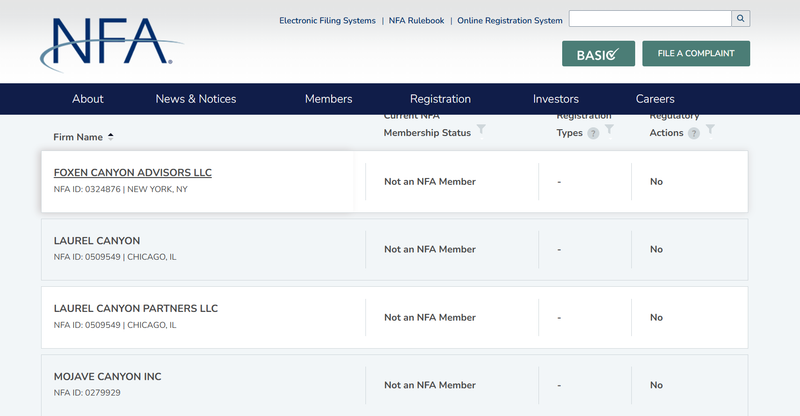Click Regulatory Actions help question icon
The height and width of the screenshot is (416, 800).
(x=694, y=133)
